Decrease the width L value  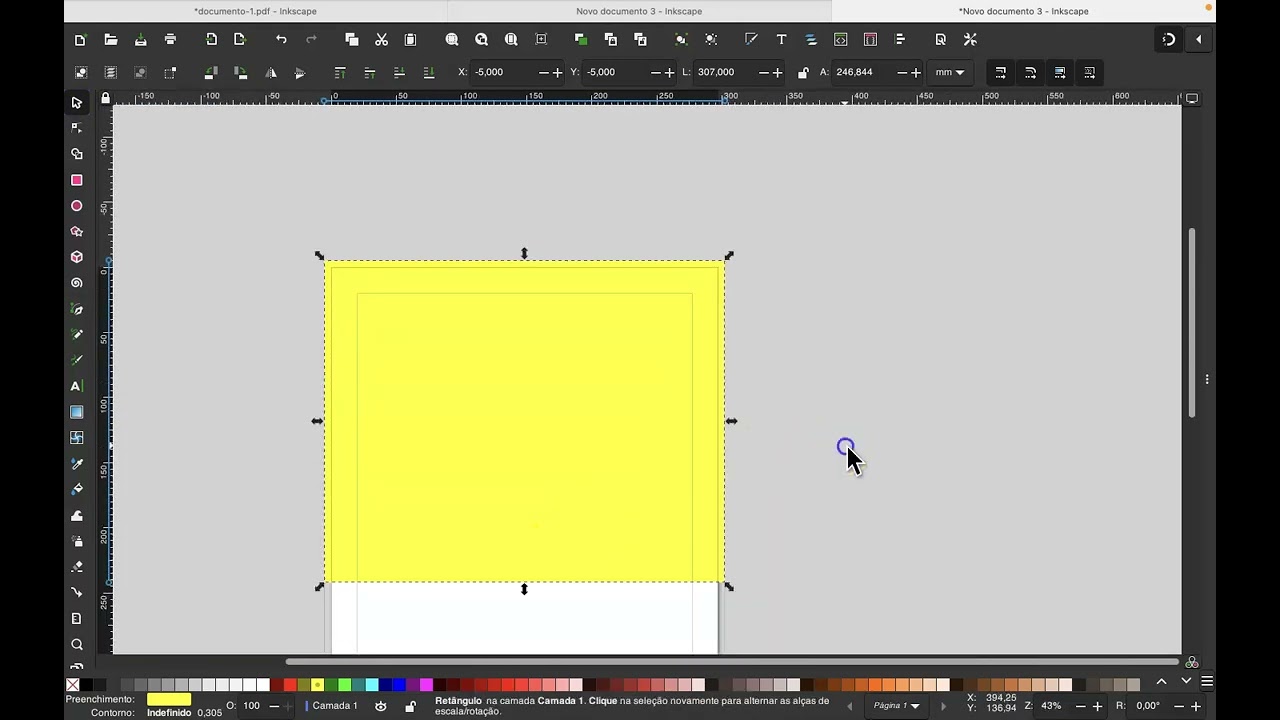point(763,73)
